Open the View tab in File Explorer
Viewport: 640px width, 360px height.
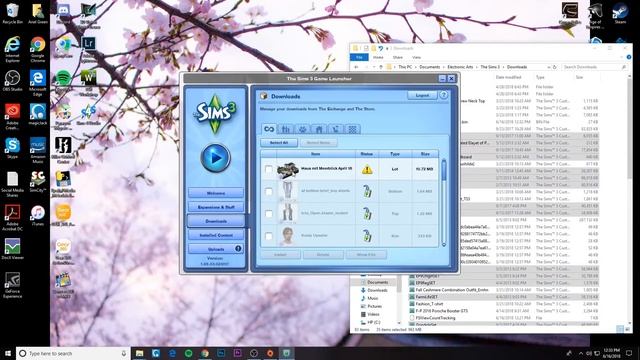pyautogui.click(x=416, y=57)
